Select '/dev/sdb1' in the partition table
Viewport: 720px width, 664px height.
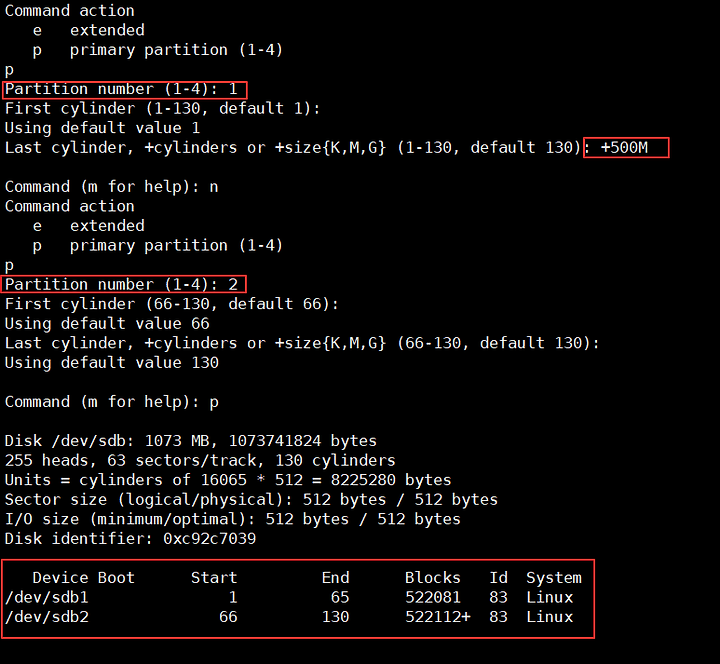pos(47,597)
